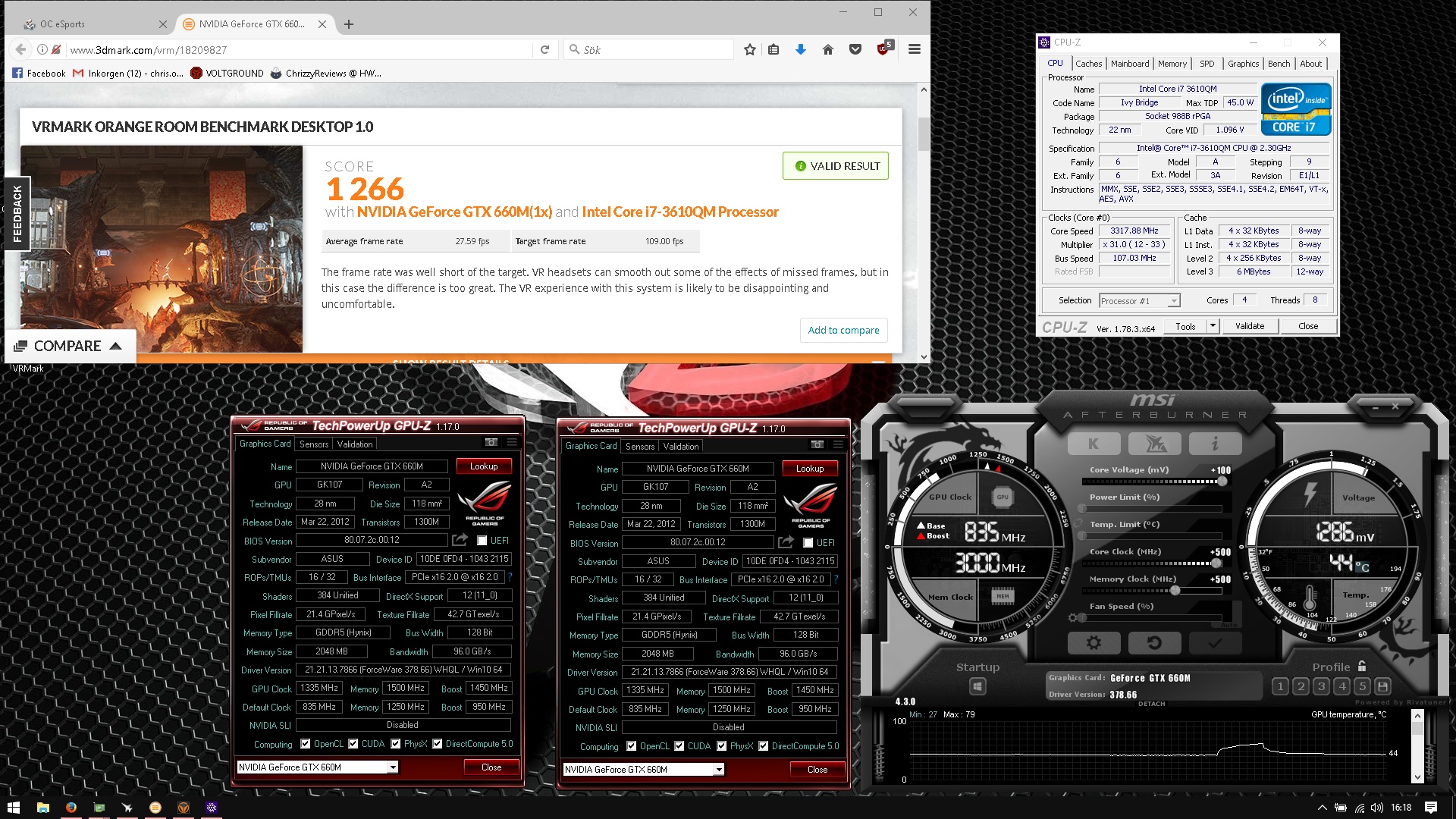
Task: Open the Processor #1 selection dropdown in CPU-Z
Action: pos(1140,301)
